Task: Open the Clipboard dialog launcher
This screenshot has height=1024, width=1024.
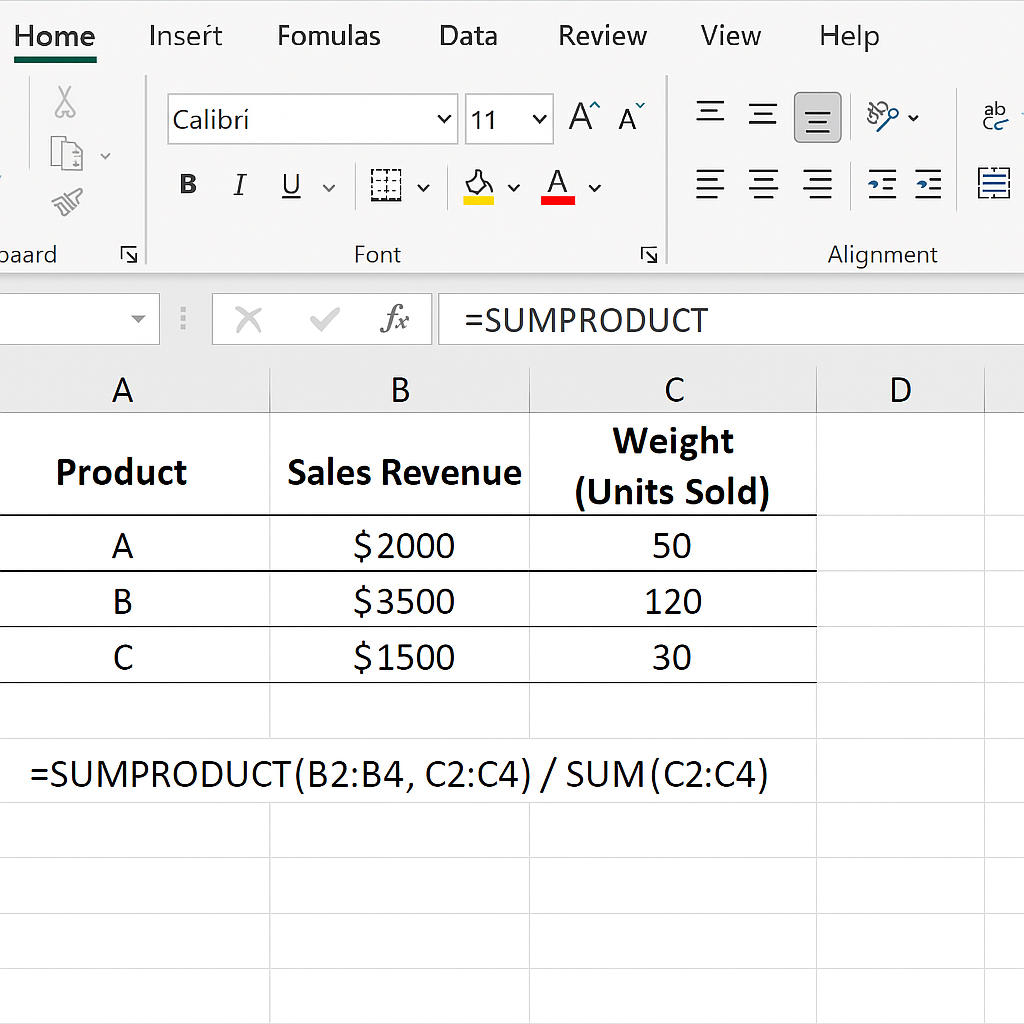Action: pyautogui.click(x=129, y=254)
